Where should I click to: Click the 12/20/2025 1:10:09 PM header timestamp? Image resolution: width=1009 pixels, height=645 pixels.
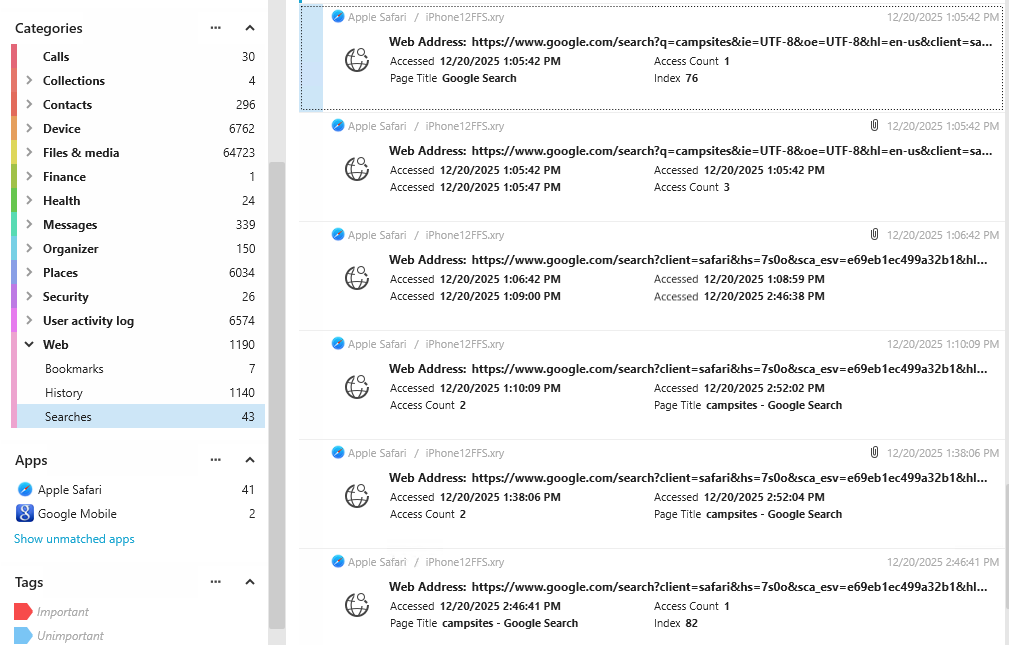coord(943,344)
